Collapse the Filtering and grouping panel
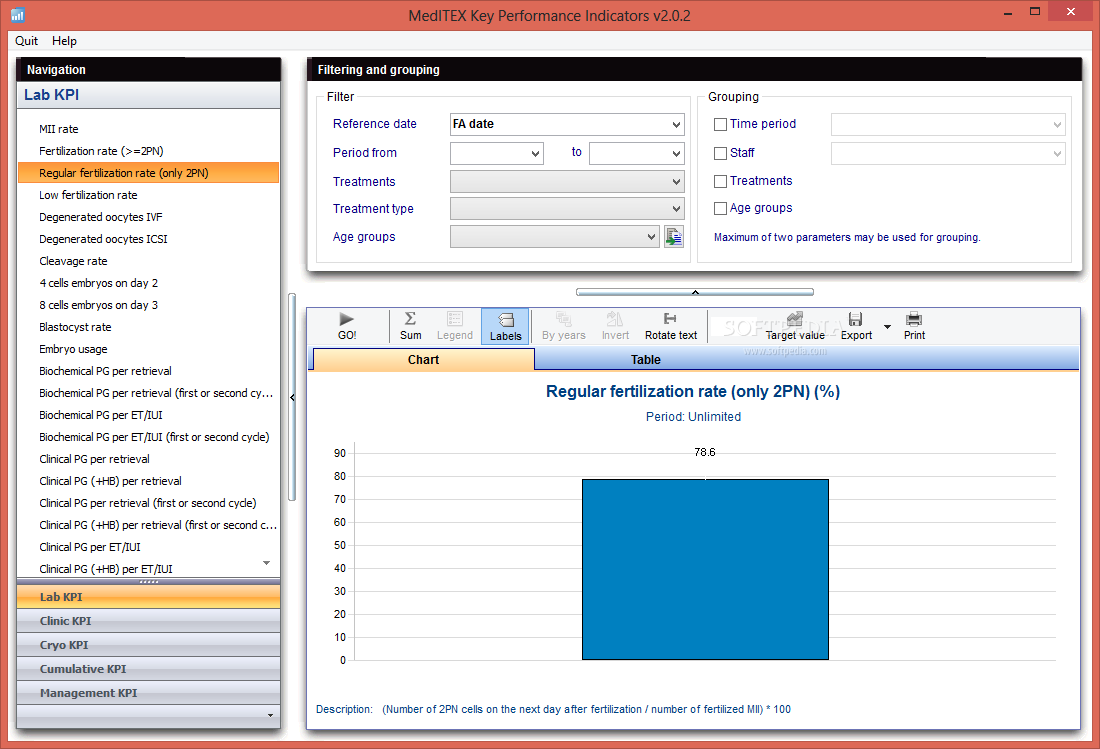Image resolution: width=1100 pixels, height=749 pixels. pos(695,292)
